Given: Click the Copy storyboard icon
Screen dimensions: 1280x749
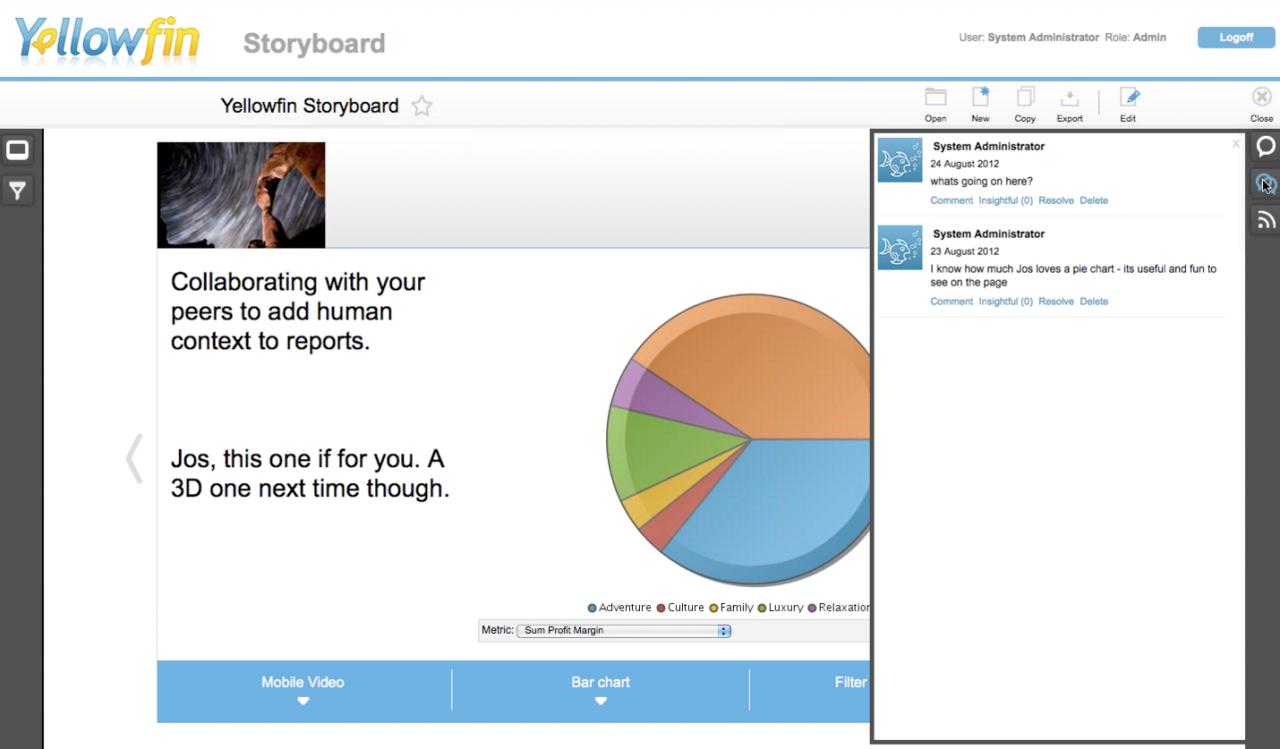Looking at the screenshot, I should tap(1025, 98).
